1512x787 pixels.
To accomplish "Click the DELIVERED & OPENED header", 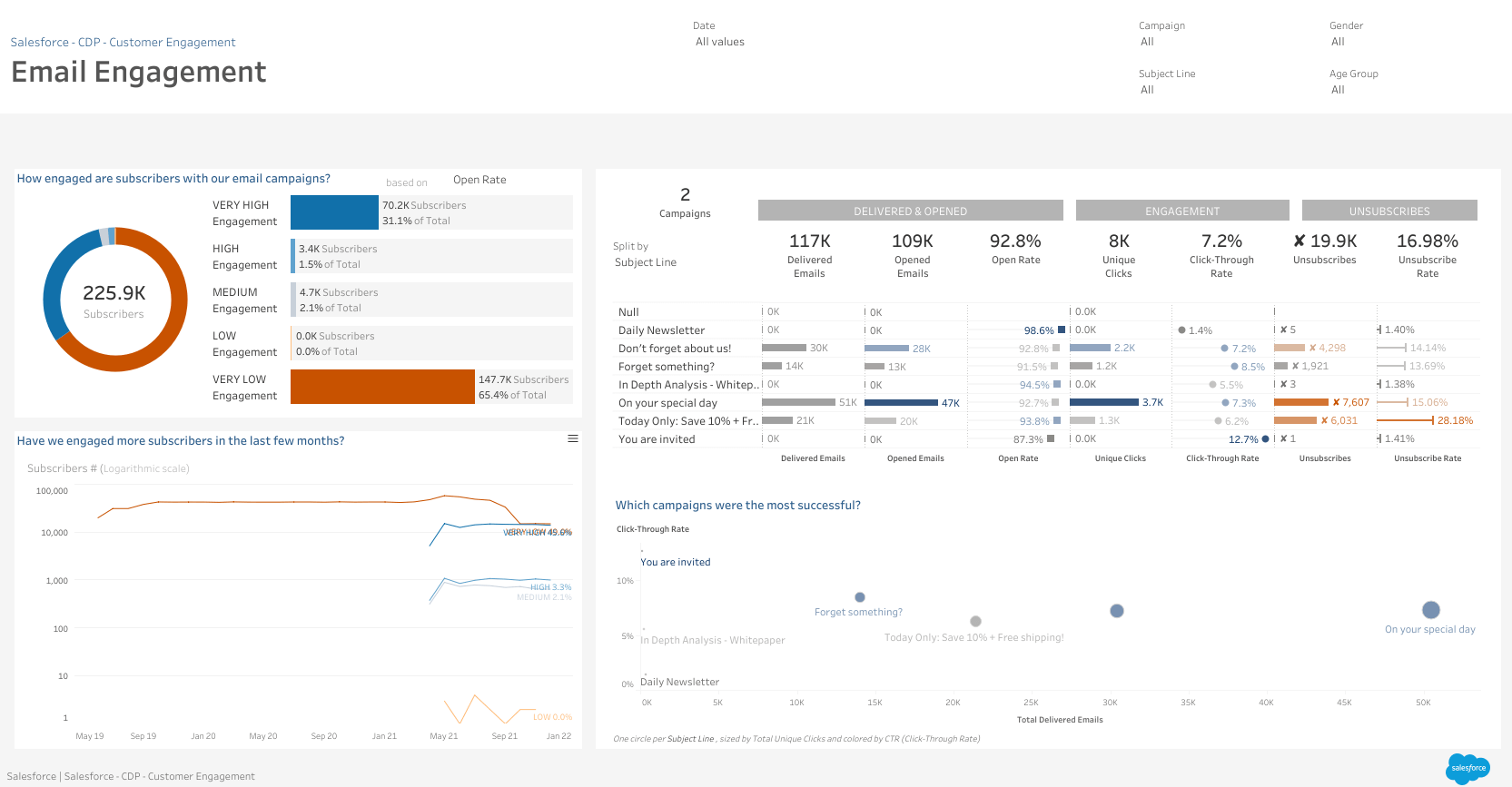I will tap(910, 211).
